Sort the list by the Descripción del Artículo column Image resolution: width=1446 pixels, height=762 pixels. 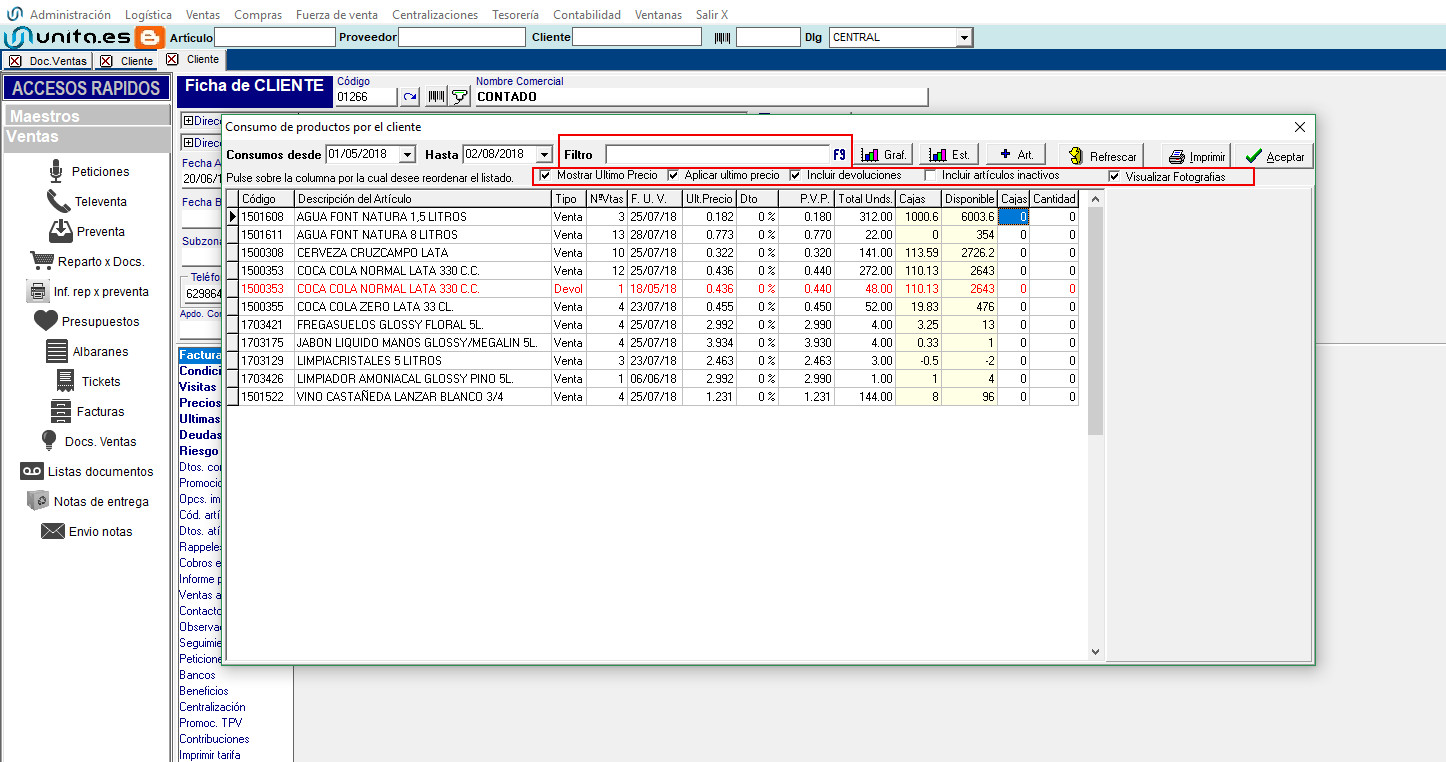pos(423,199)
